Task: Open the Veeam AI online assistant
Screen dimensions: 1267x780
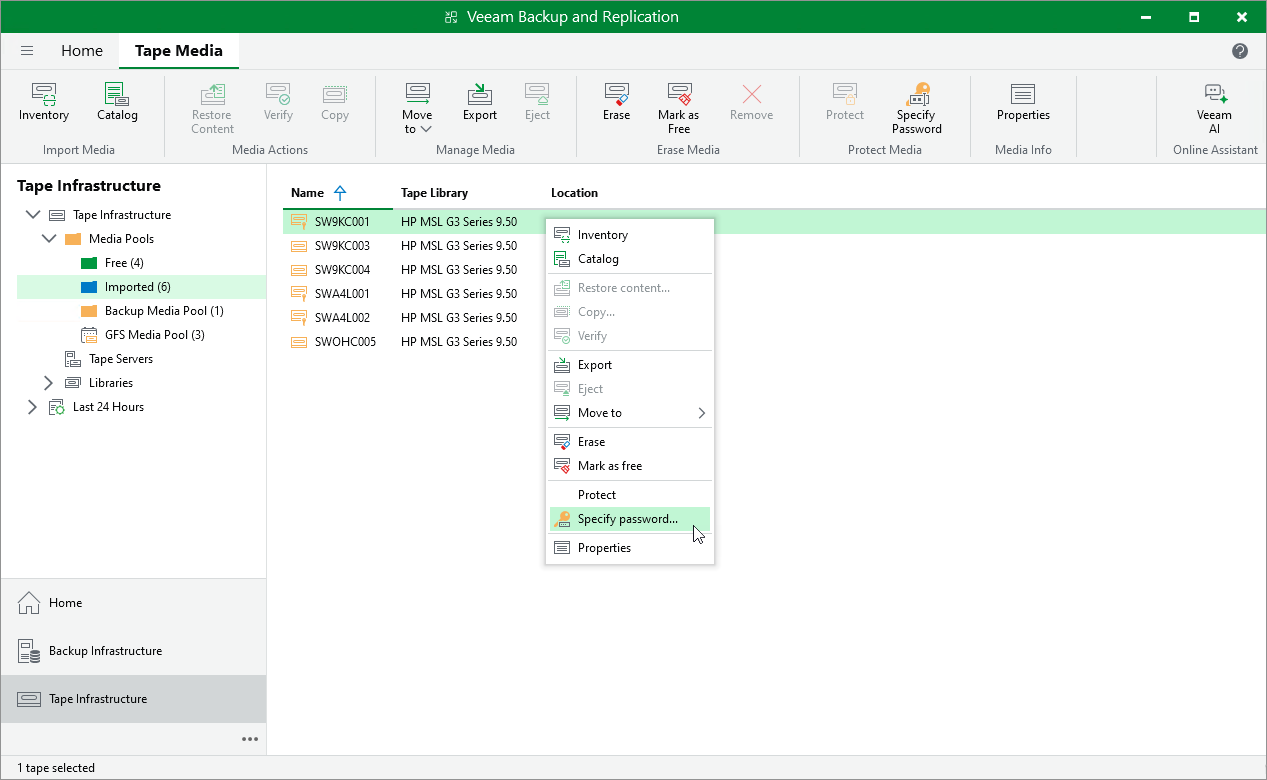Action: 1215,108
